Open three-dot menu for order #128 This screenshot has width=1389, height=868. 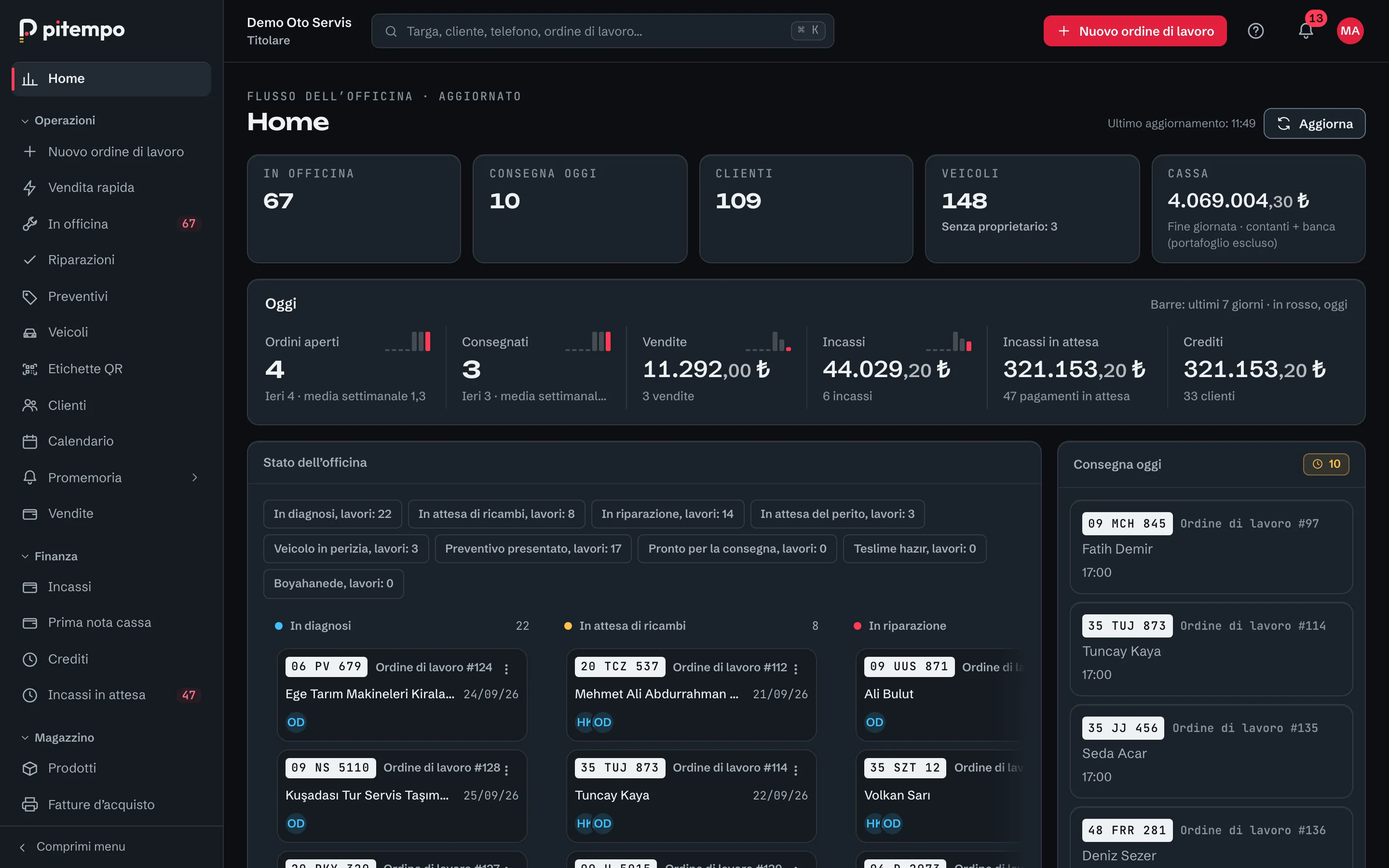coord(506,770)
